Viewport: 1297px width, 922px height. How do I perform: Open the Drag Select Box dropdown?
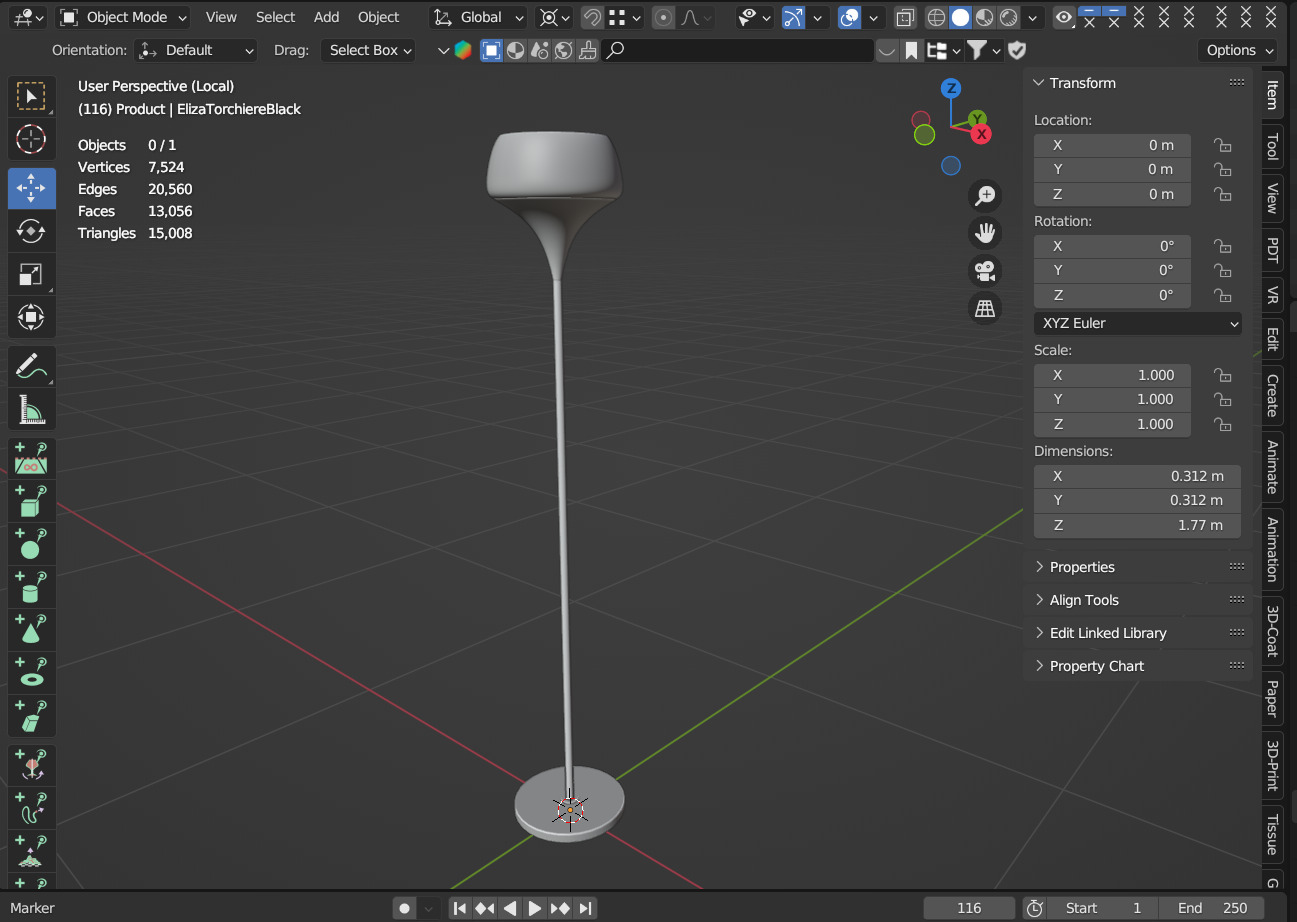pyautogui.click(x=368, y=50)
